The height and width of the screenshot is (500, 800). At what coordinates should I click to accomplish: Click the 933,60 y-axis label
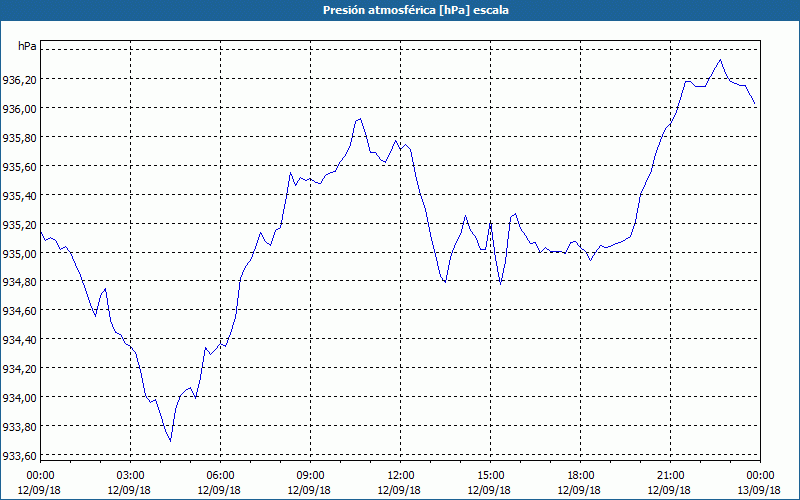(19, 456)
